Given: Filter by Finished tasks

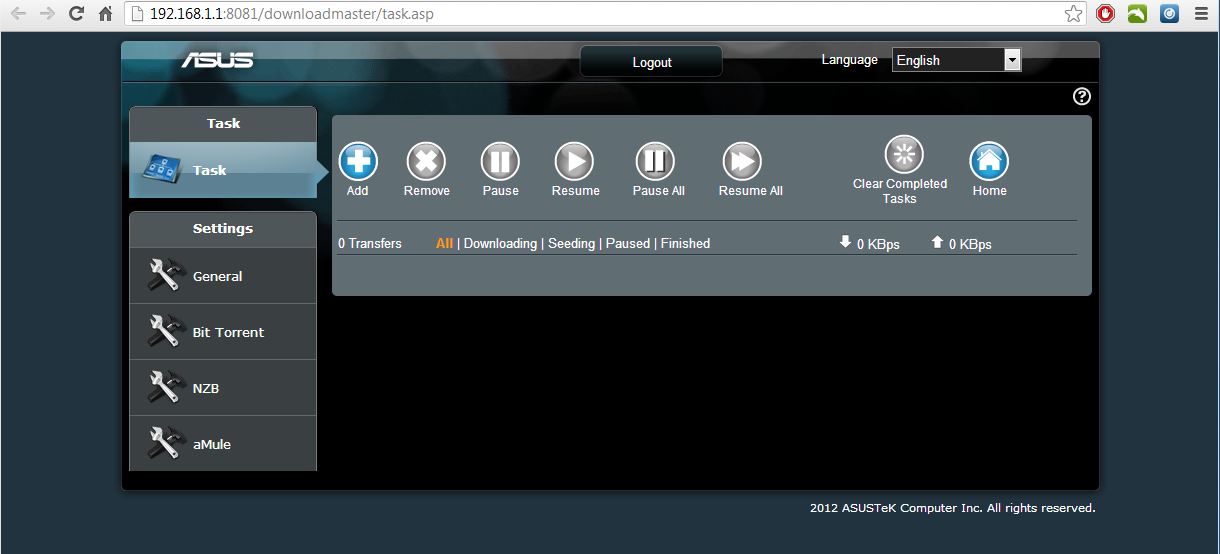Looking at the screenshot, I should click(685, 243).
